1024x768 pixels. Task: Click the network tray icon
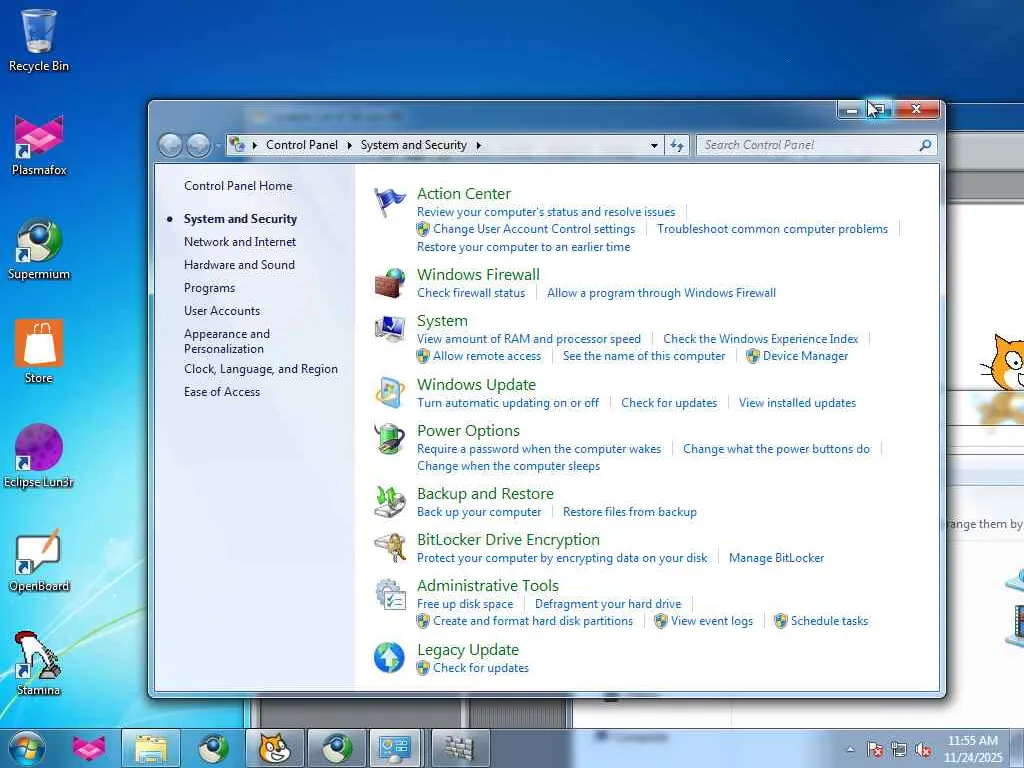click(x=899, y=750)
